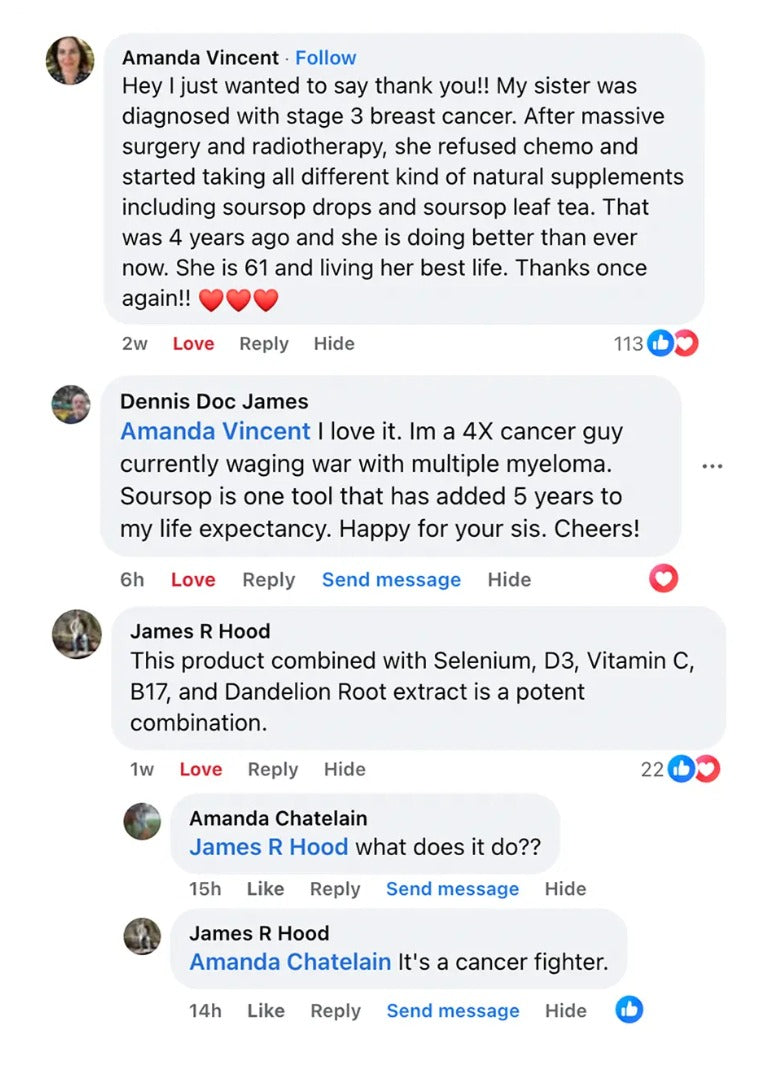Click Dennis Doc James's avatar

coord(71,404)
